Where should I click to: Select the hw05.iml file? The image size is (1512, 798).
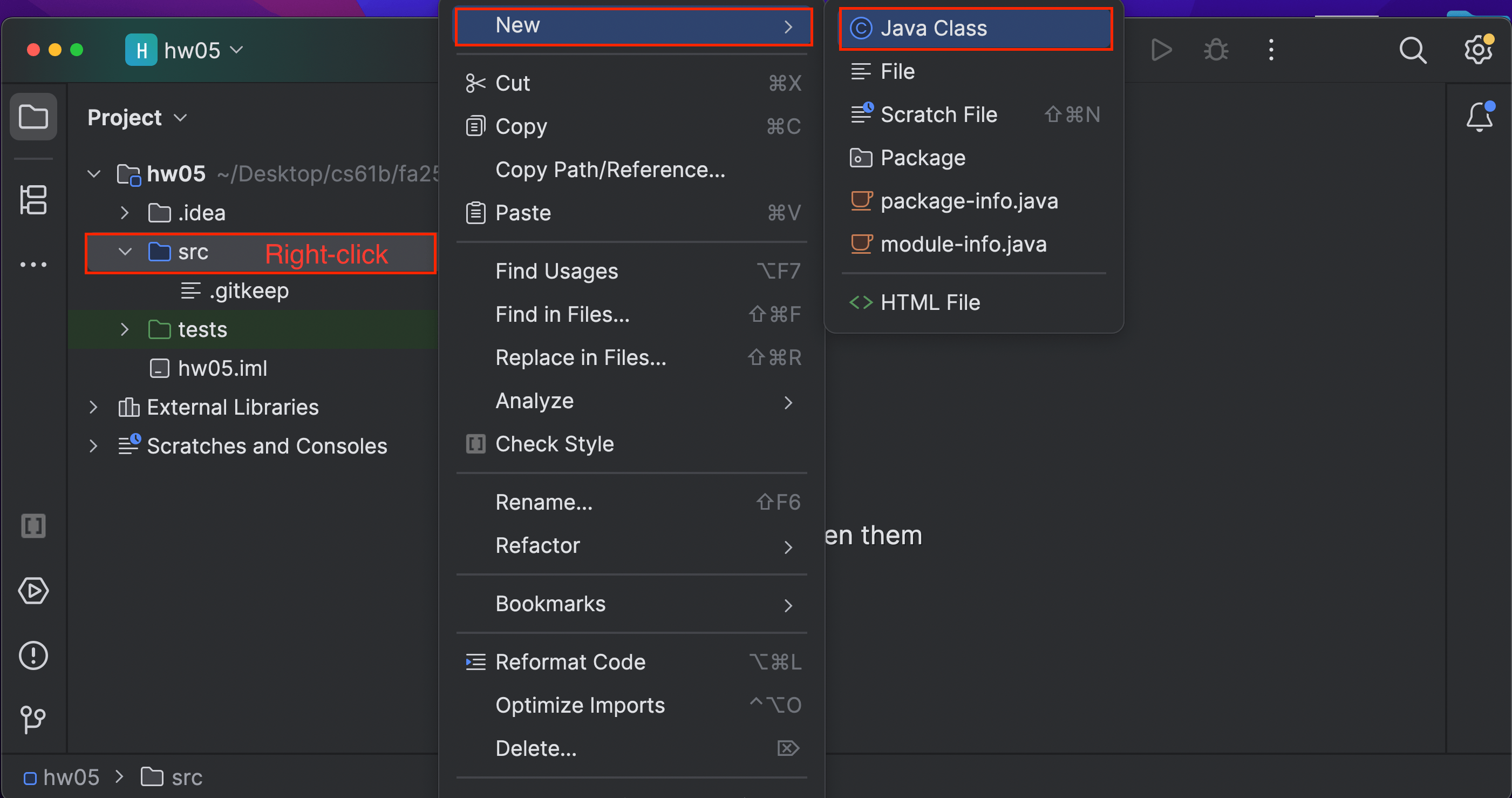(222, 368)
